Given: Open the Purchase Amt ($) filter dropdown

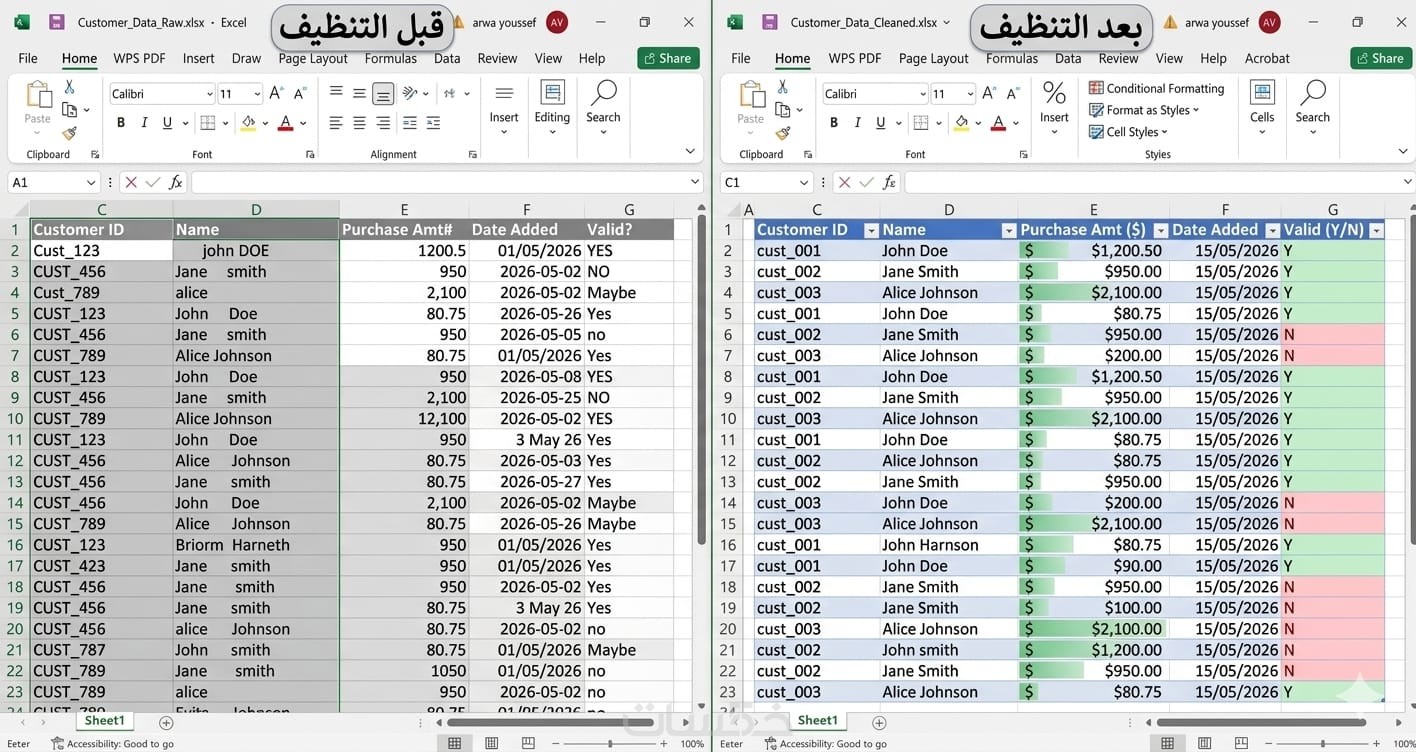Looking at the screenshot, I should (x=1160, y=230).
